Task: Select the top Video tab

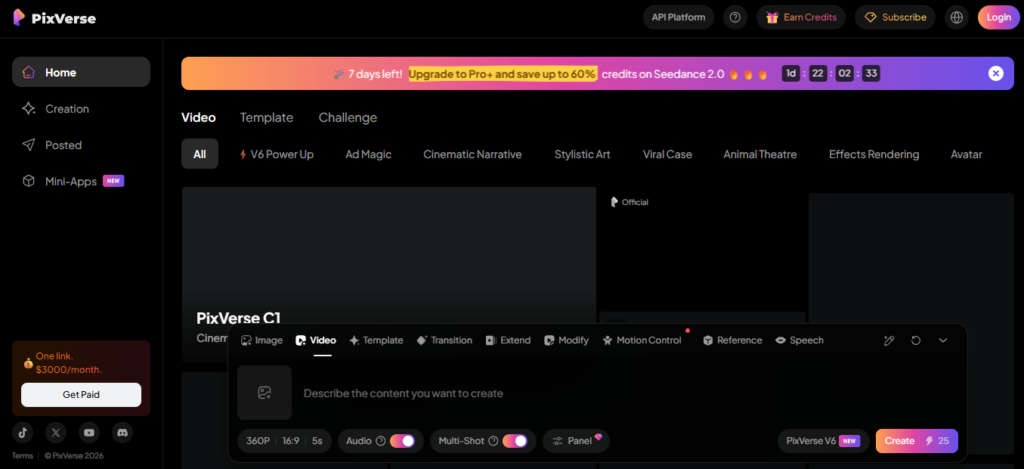Action: click(199, 118)
